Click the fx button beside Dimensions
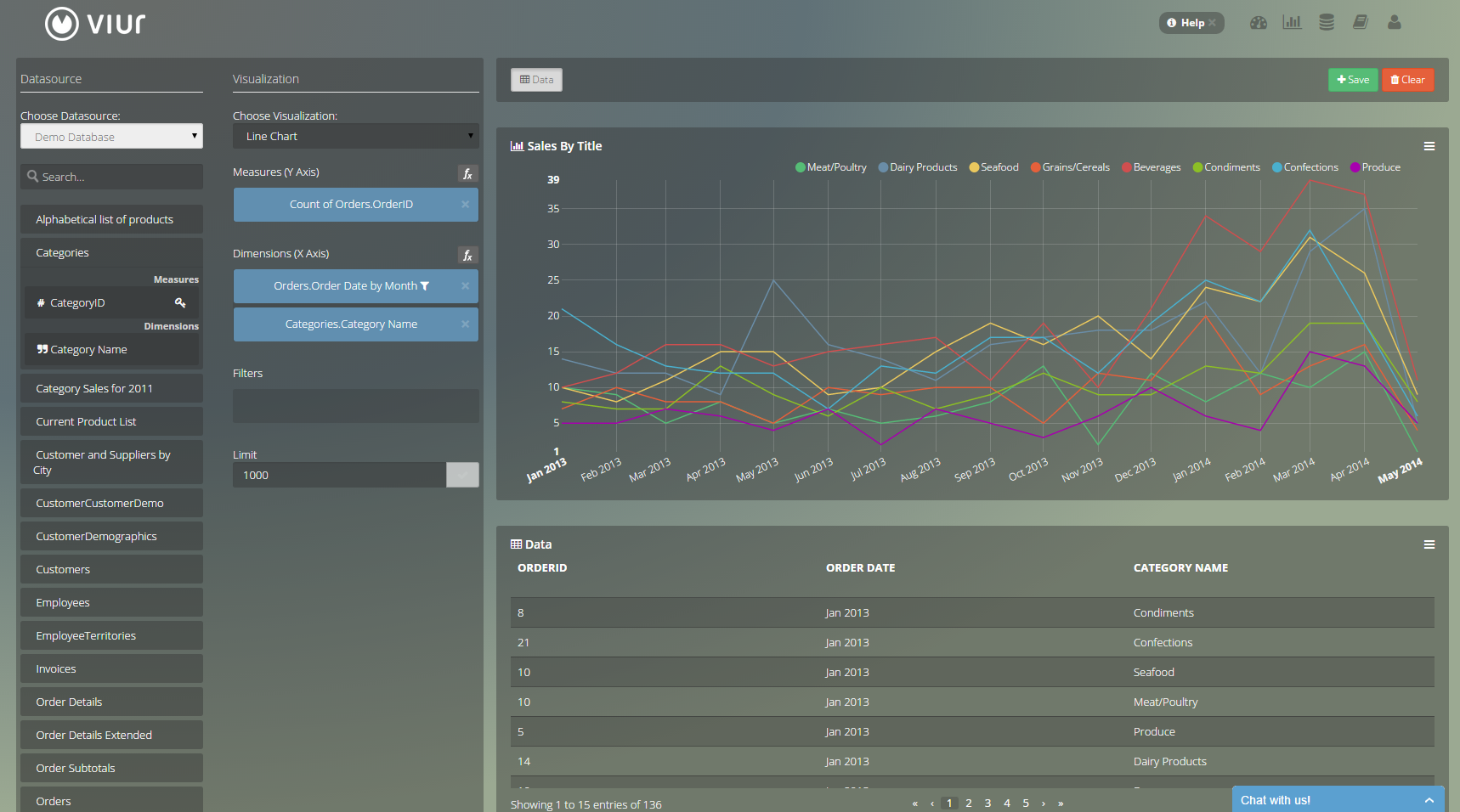The width and height of the screenshot is (1460, 812). coord(467,256)
